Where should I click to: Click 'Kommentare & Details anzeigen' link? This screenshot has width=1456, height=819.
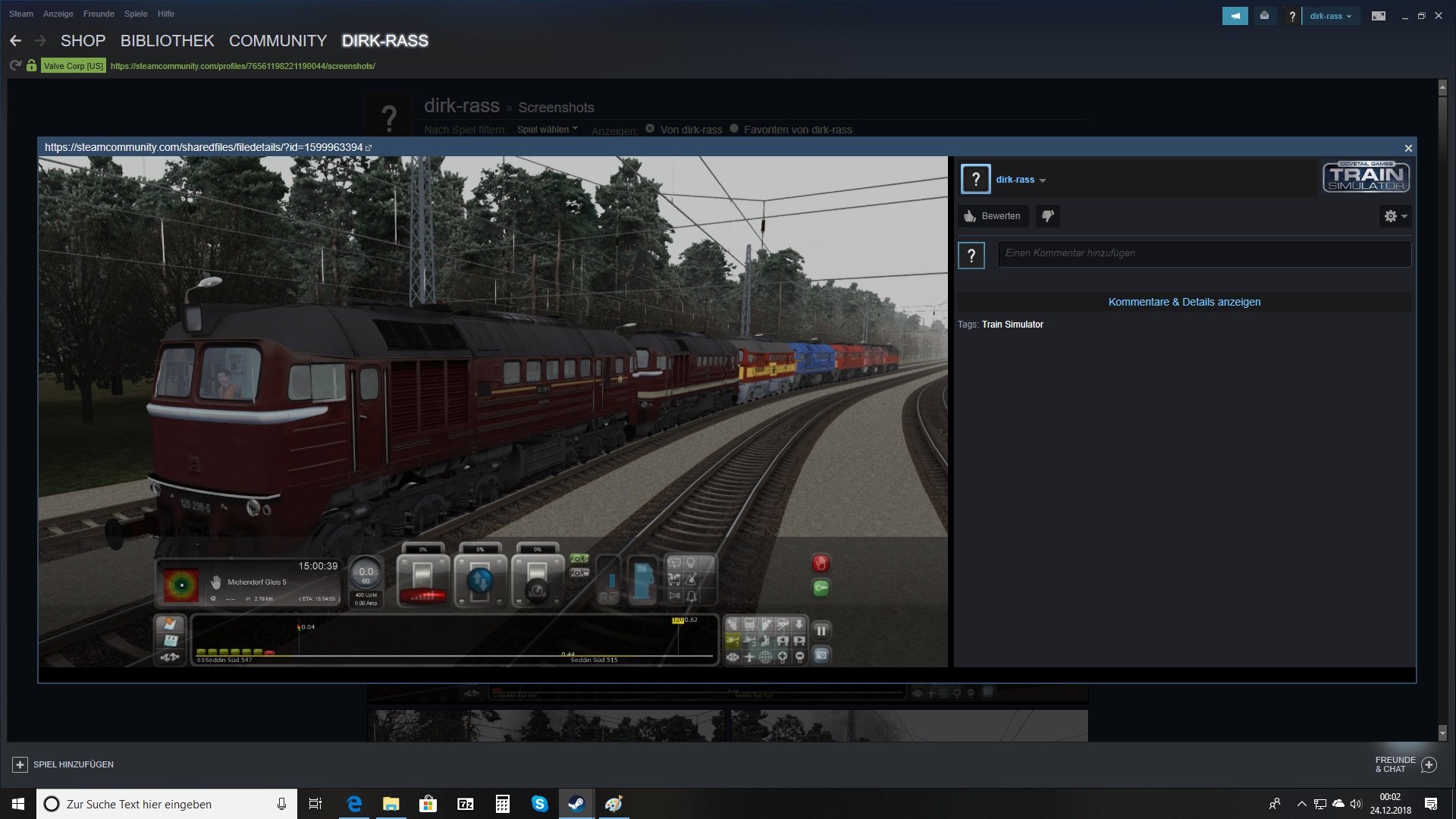1184,302
